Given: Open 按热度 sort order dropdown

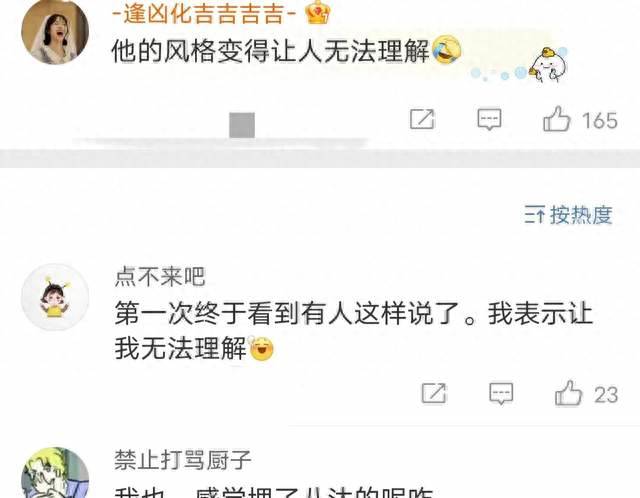Looking at the screenshot, I should pos(569,215).
